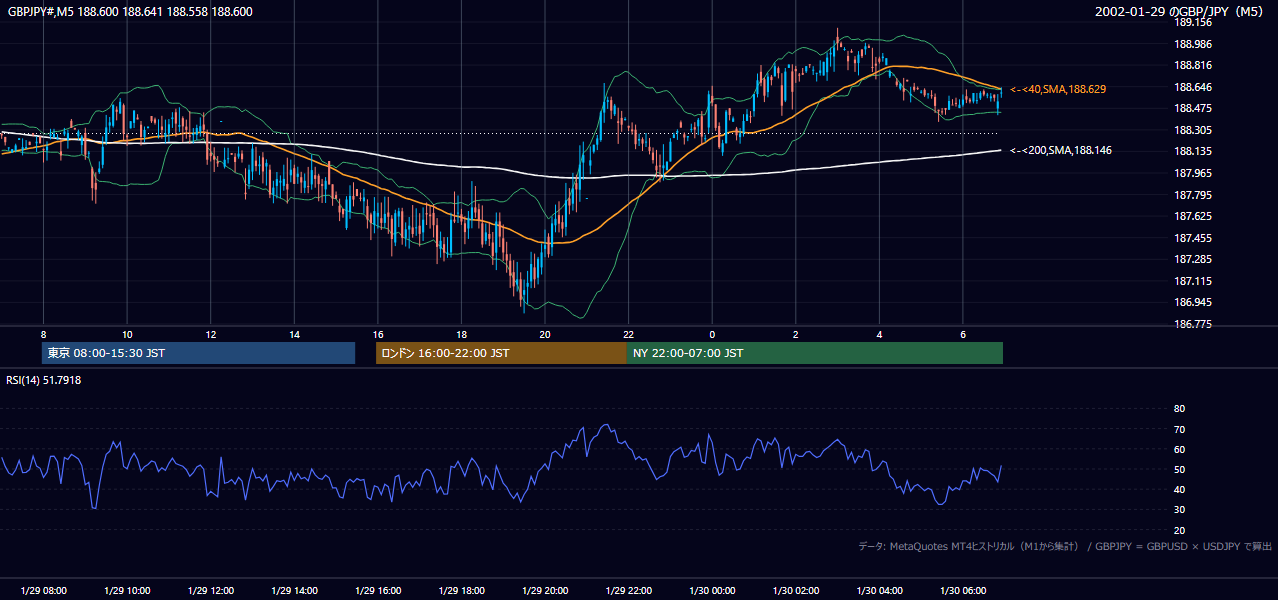Click the 1/30 06:00 bottom time label
The width and height of the screenshot is (1278, 600).
click(x=963, y=591)
